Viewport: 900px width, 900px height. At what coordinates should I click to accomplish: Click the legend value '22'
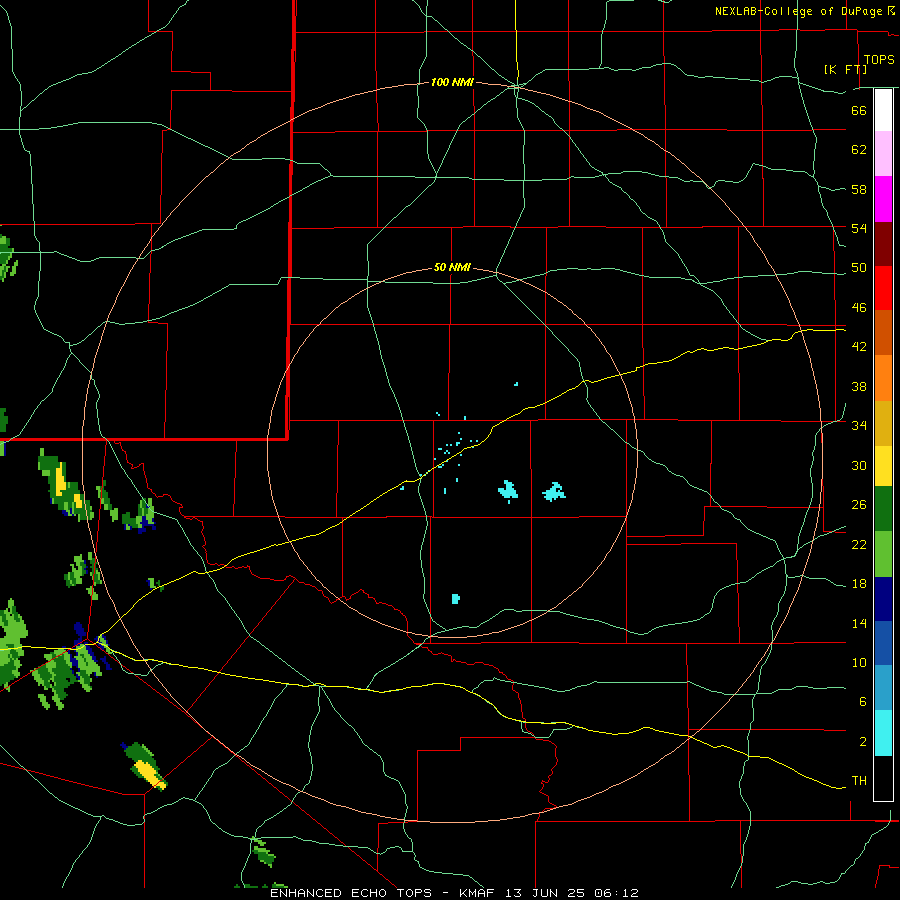[859, 545]
